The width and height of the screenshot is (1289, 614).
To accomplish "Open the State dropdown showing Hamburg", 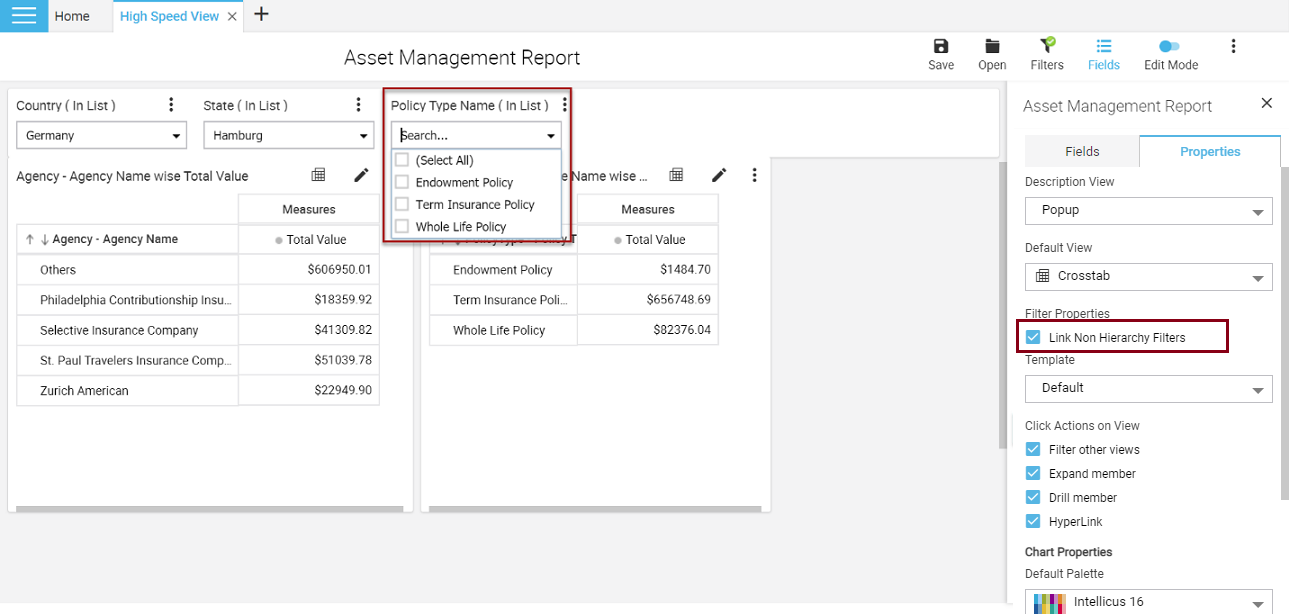I will pyautogui.click(x=289, y=135).
